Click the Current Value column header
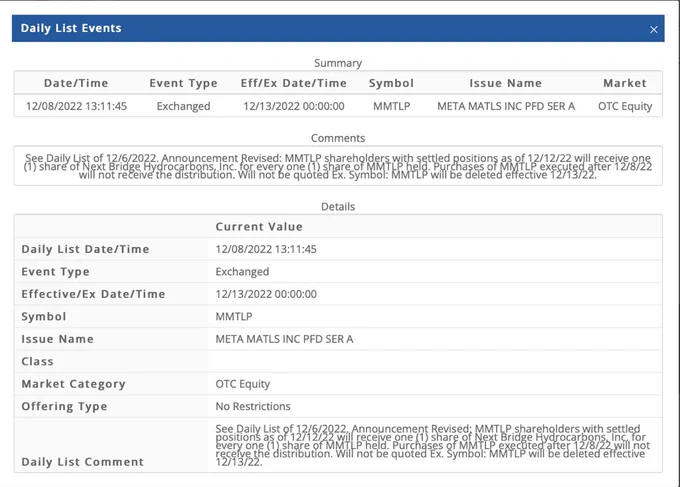This screenshot has width=680, height=487. pos(259,227)
